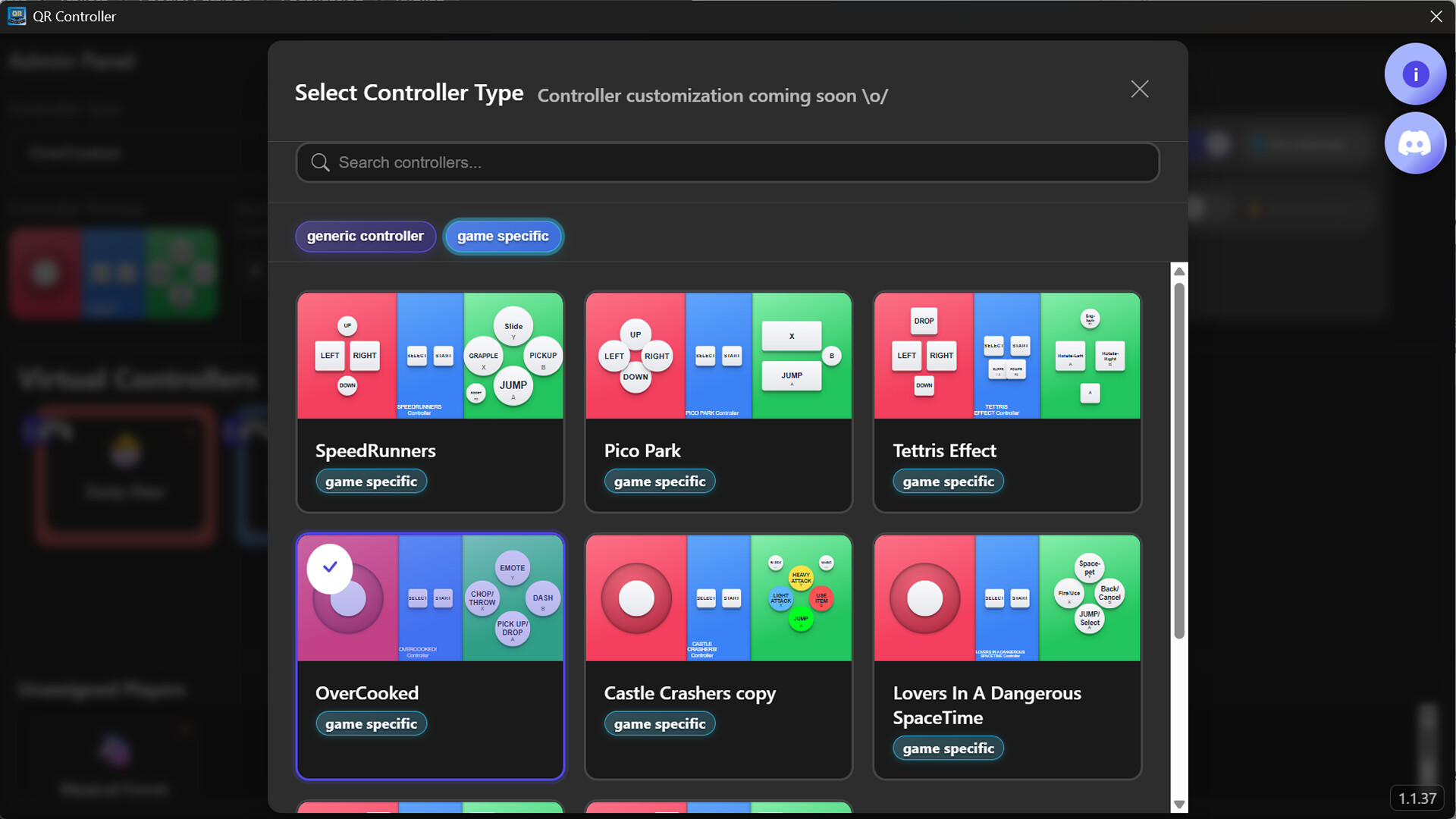
Task: Open the Discord community link icon
Action: (1414, 143)
